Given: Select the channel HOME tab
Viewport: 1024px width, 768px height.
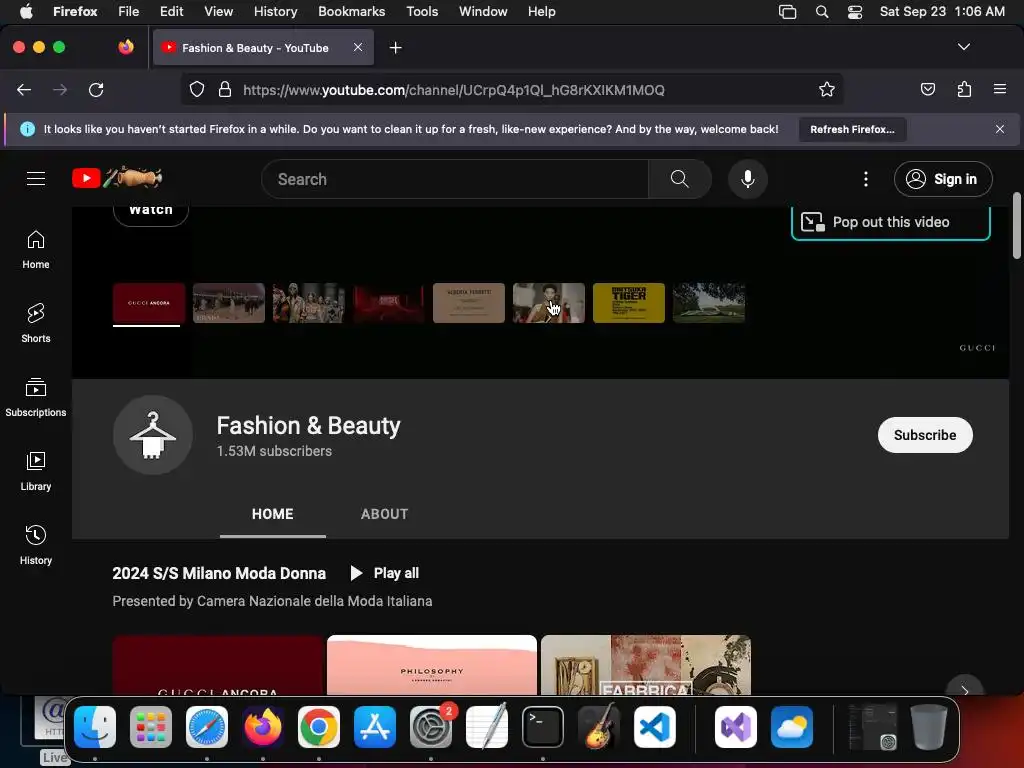Looking at the screenshot, I should tap(272, 514).
